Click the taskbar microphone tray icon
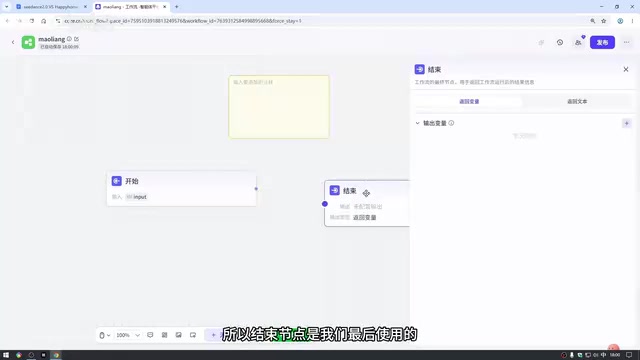Screen dimensions: 640x360 coord(571,355)
